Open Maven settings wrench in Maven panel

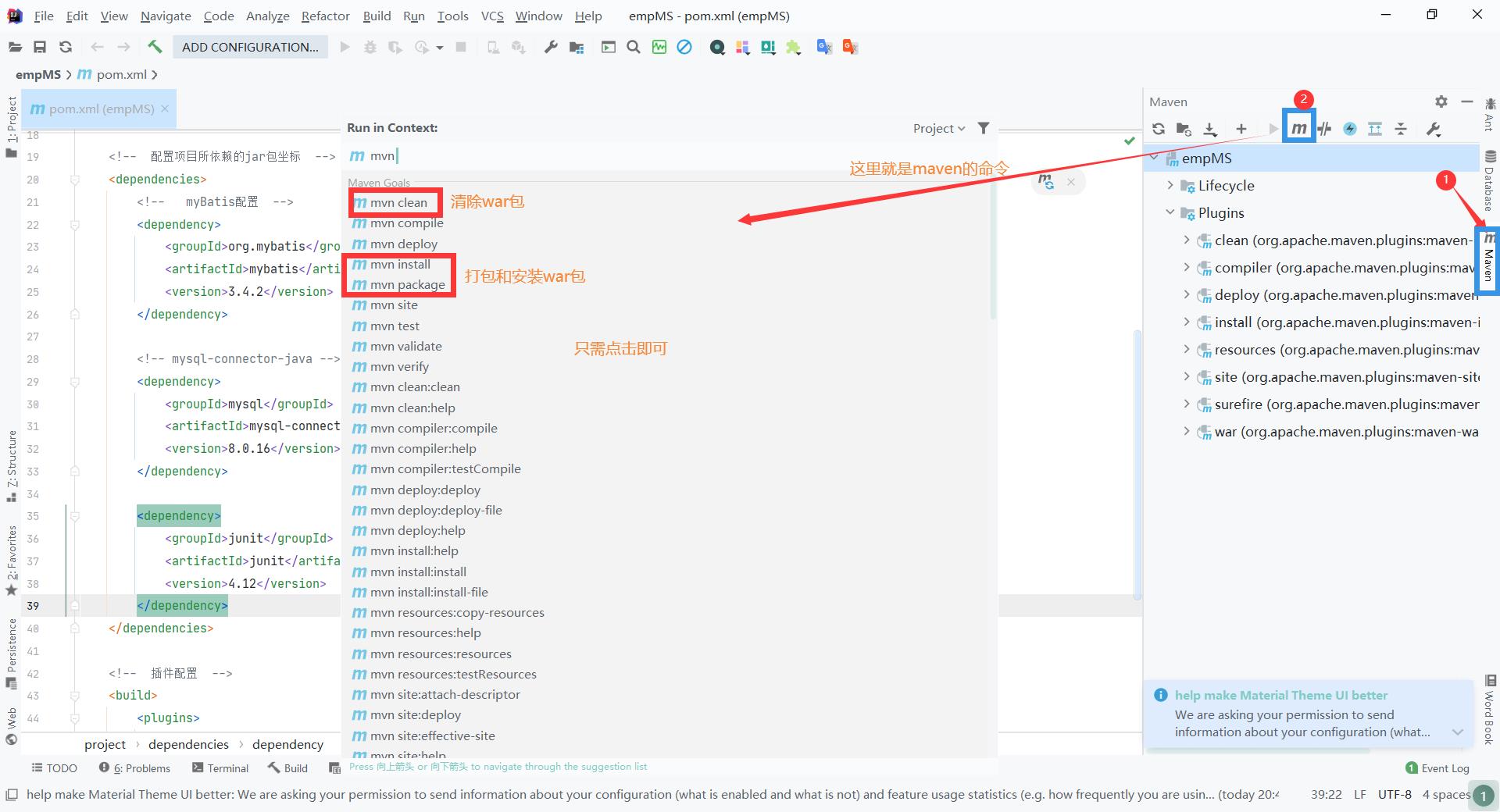[1434, 129]
